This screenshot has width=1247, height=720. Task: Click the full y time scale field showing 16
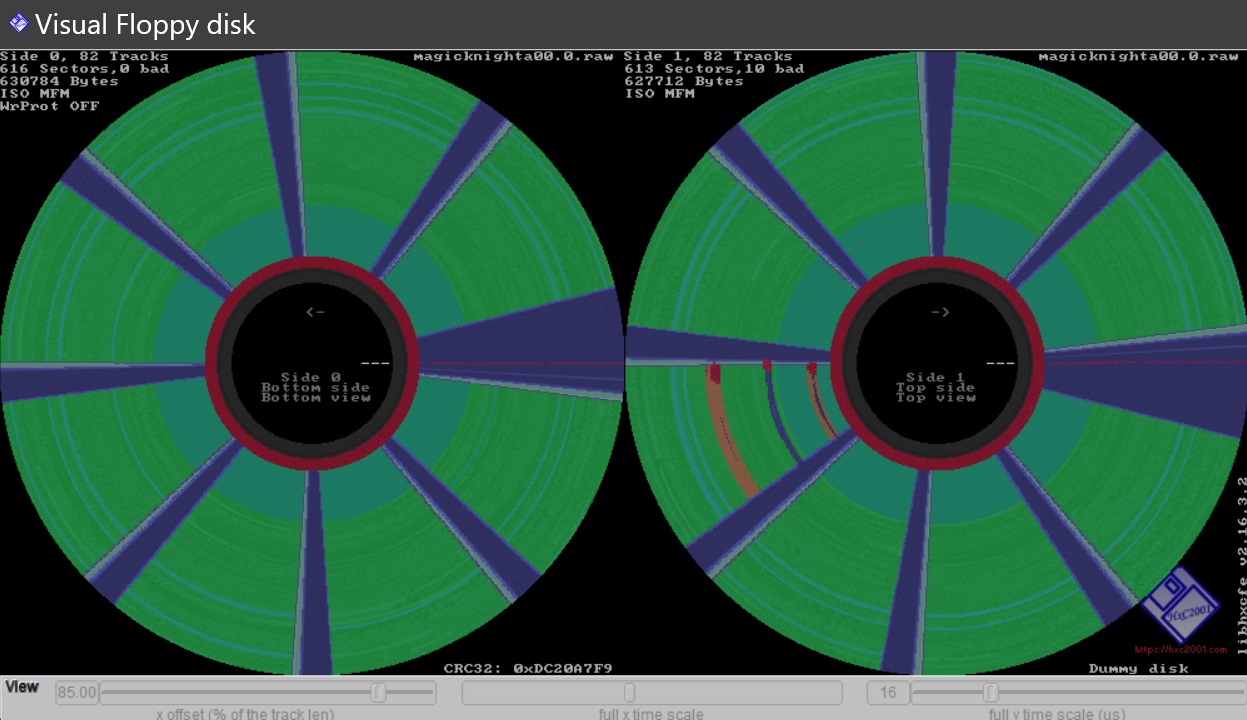(887, 693)
